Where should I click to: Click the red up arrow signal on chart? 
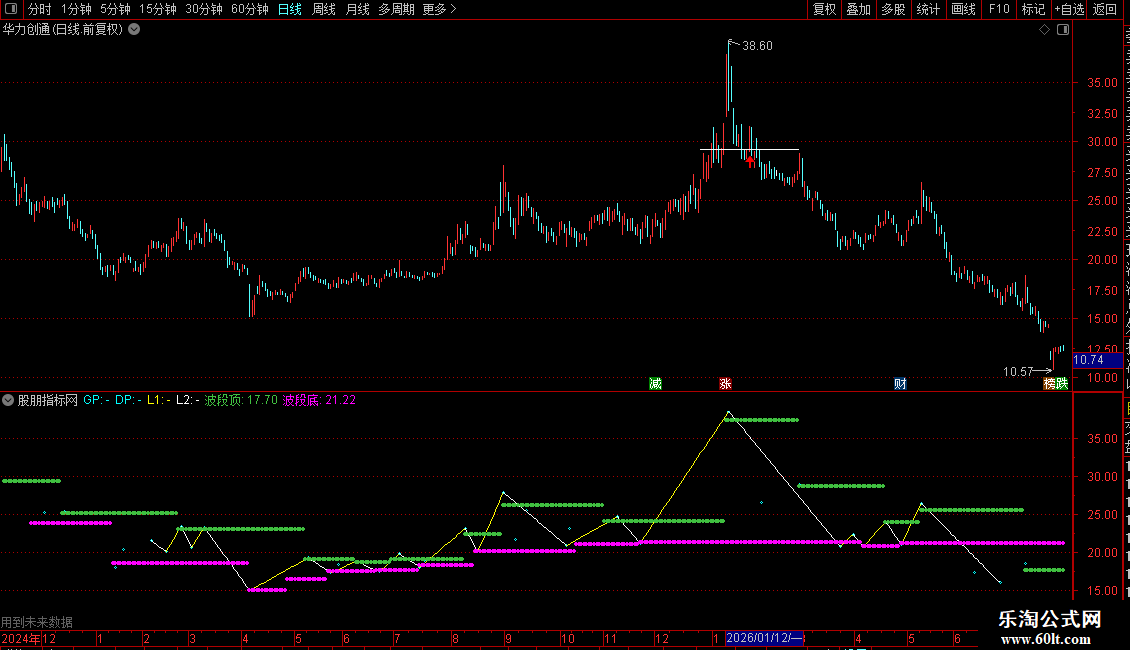click(750, 161)
